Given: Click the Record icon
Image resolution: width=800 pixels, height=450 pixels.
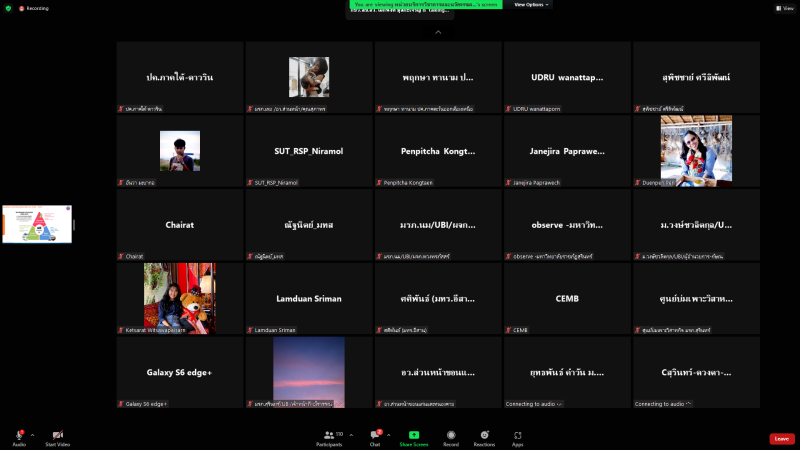Looking at the screenshot, I should click(x=451, y=435).
